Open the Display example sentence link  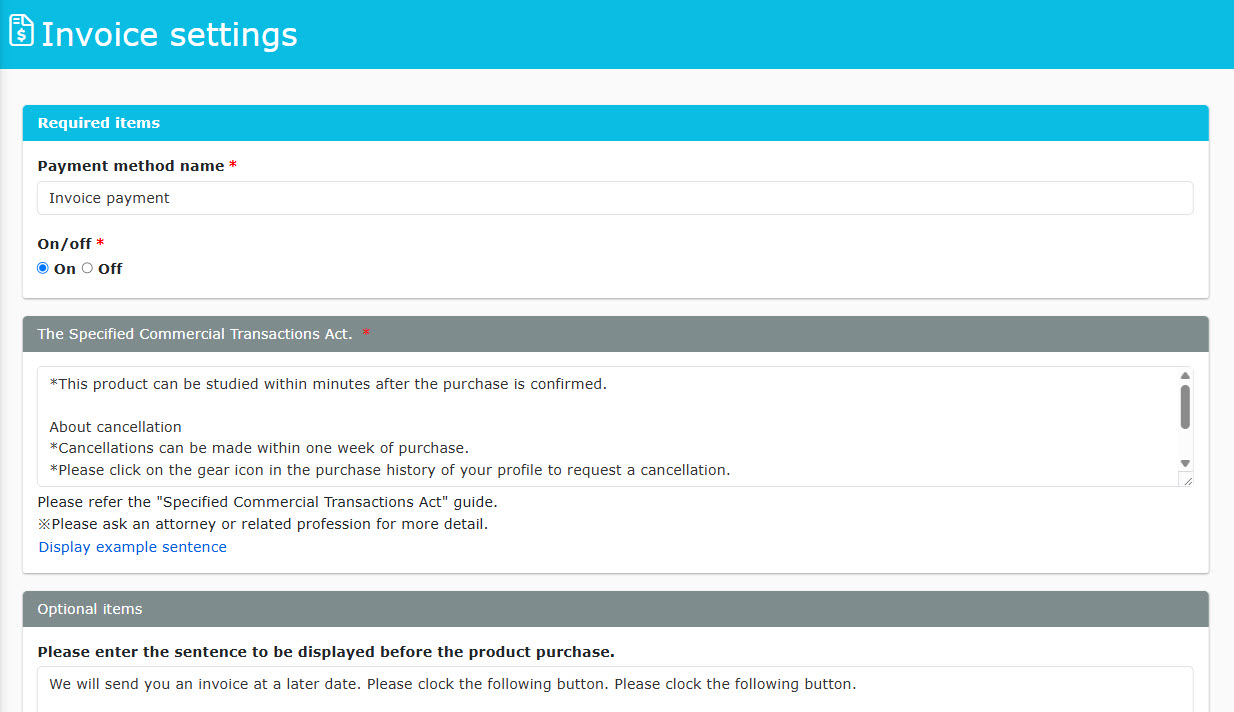click(x=133, y=547)
